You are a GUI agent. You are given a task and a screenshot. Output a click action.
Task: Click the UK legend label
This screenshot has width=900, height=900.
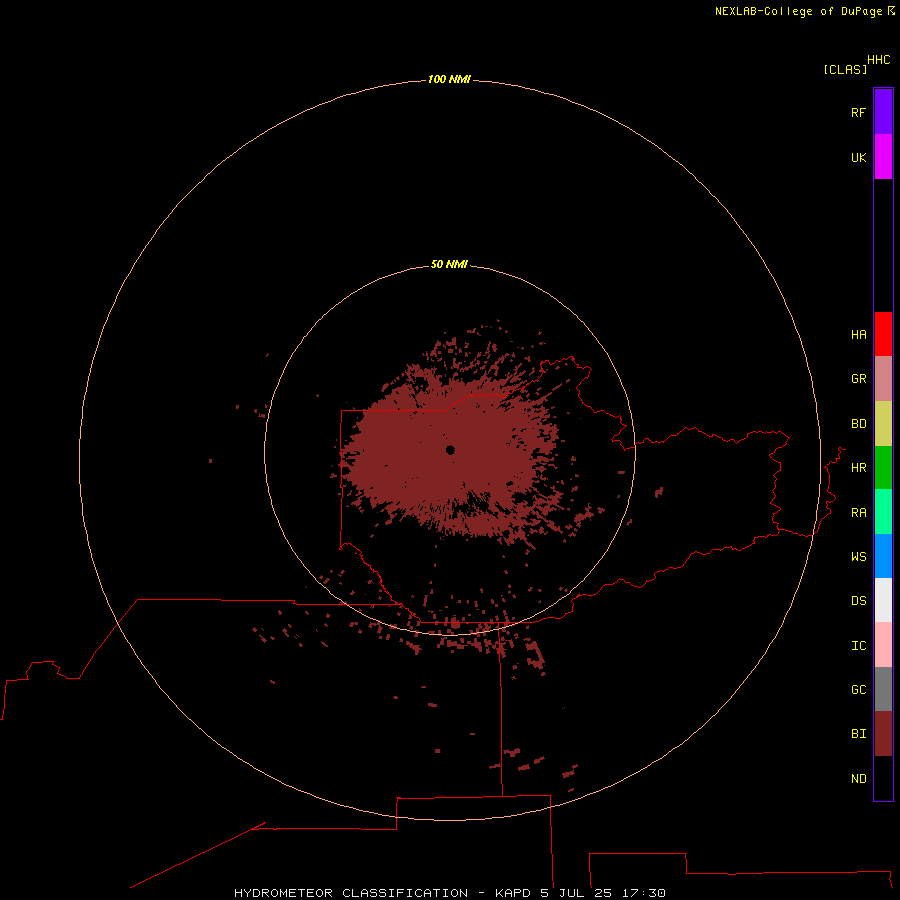tap(858, 157)
